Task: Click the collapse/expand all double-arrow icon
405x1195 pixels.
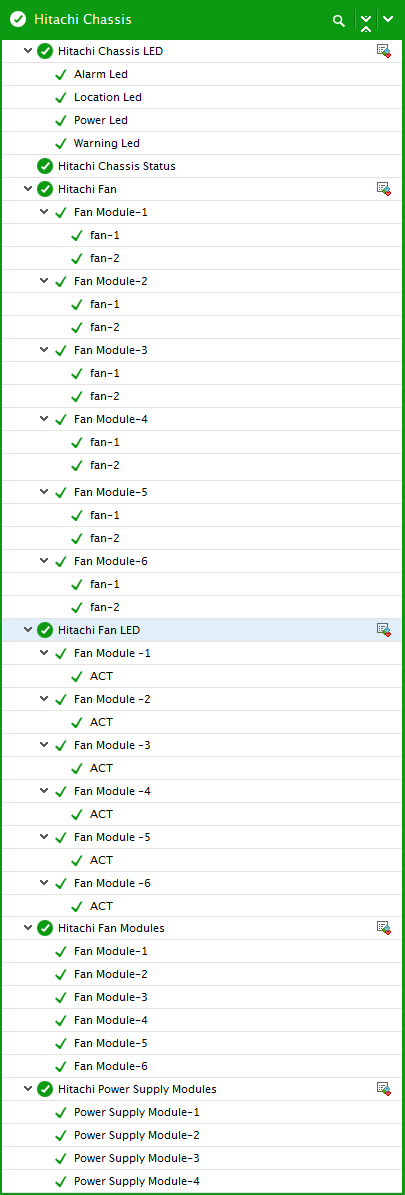Action: pos(366,21)
